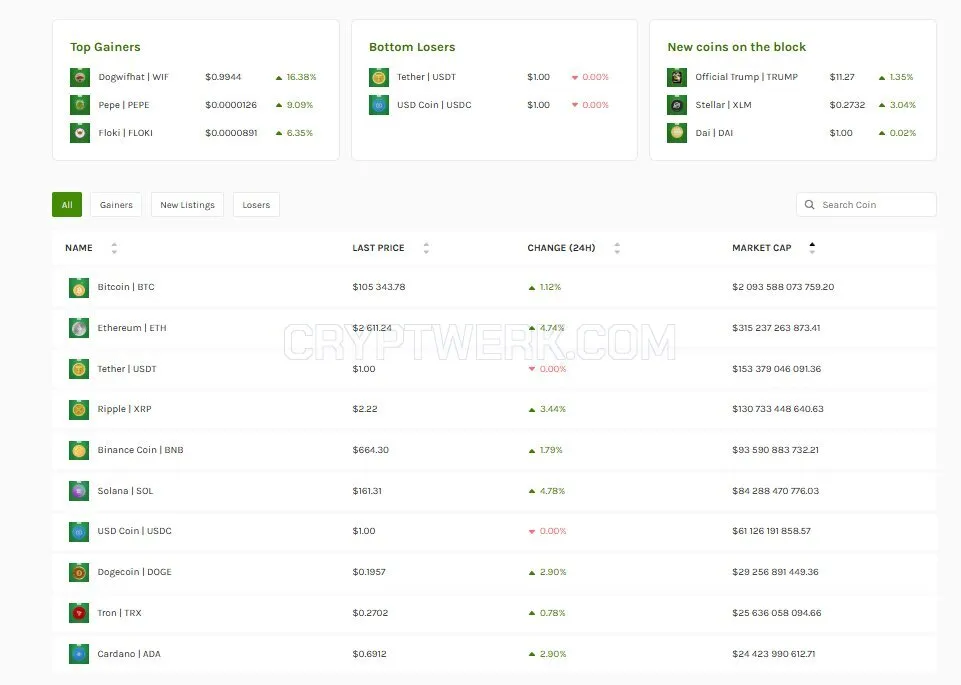Click Binance Coin price $664.30
The image size is (961, 685).
[x=371, y=450]
